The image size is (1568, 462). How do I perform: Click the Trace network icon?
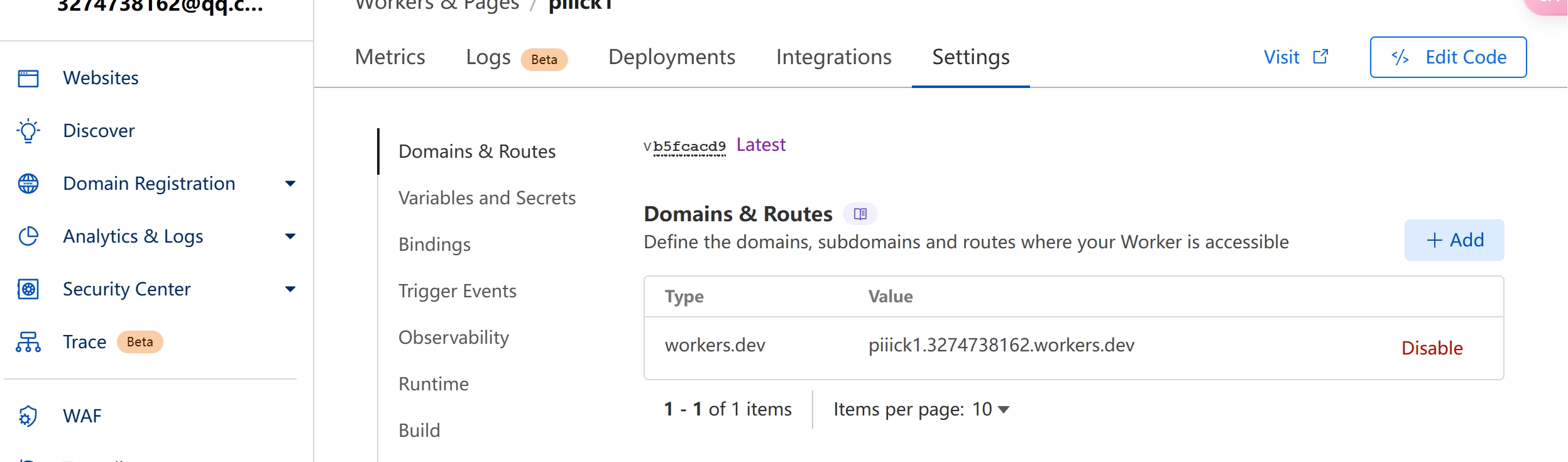28,342
